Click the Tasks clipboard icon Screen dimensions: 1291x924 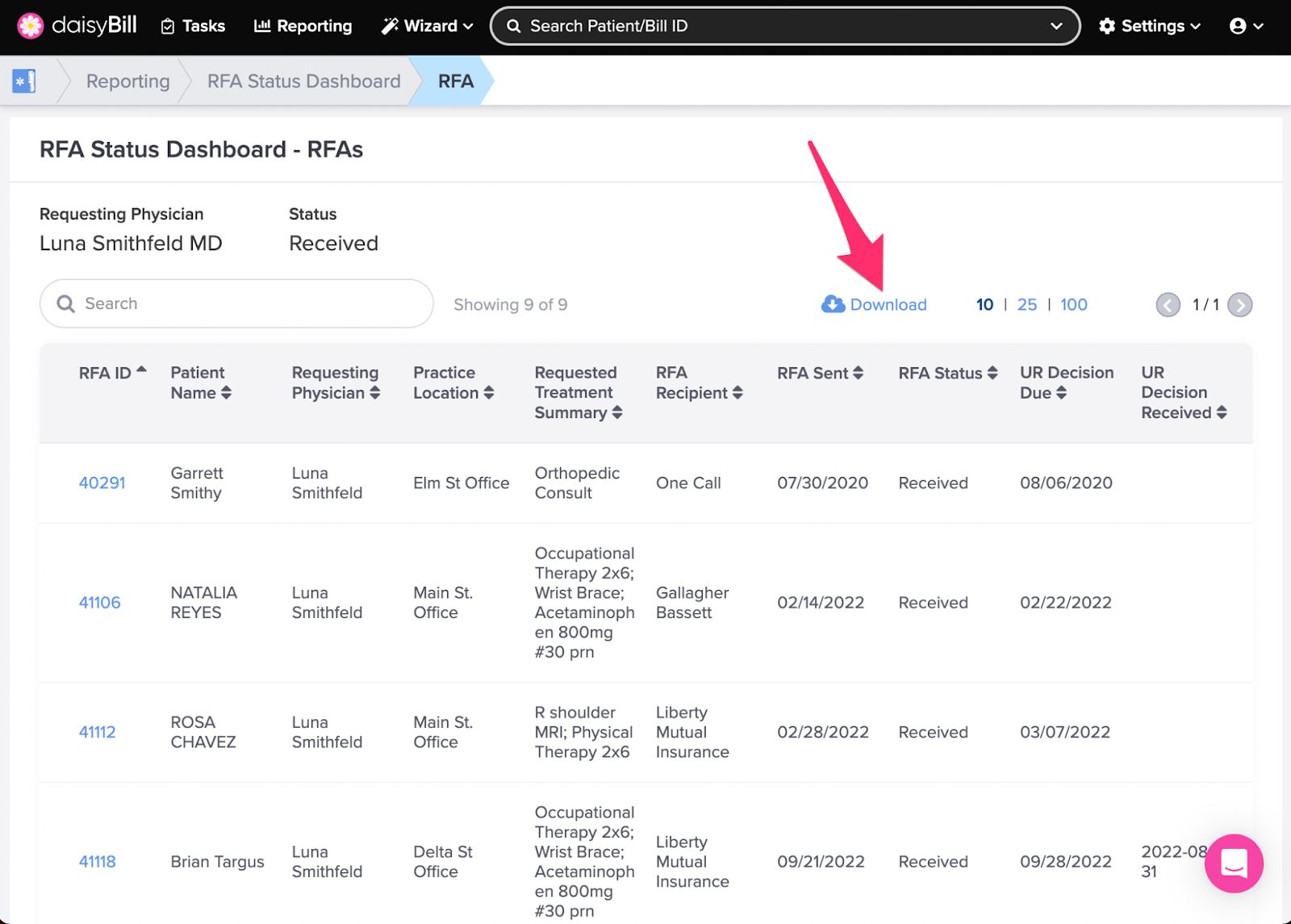tap(166, 25)
